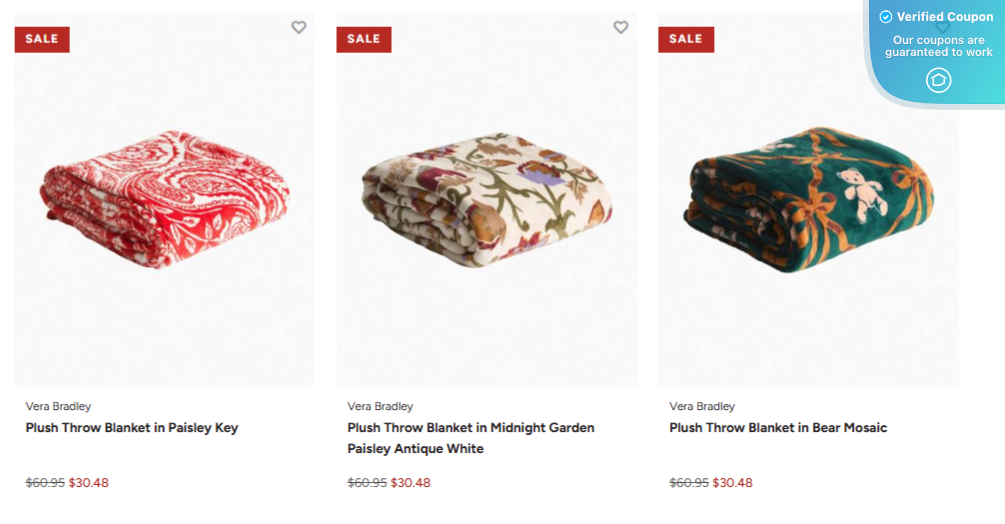Viewport: 1005px width, 524px height.
Task: Favorite the Paisley Key blanket with the heart
Action: coord(299,28)
